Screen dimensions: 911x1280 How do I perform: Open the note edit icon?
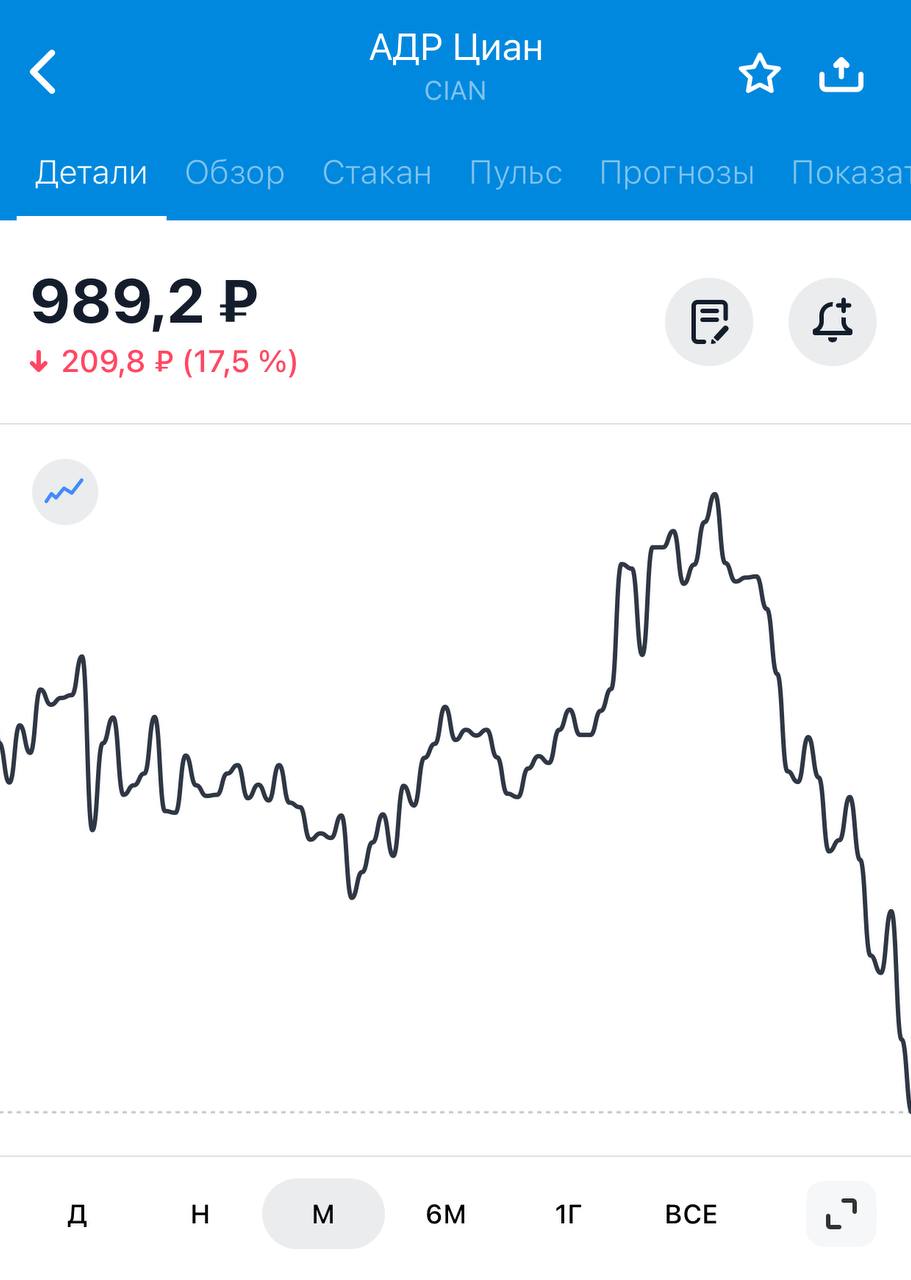pos(709,322)
